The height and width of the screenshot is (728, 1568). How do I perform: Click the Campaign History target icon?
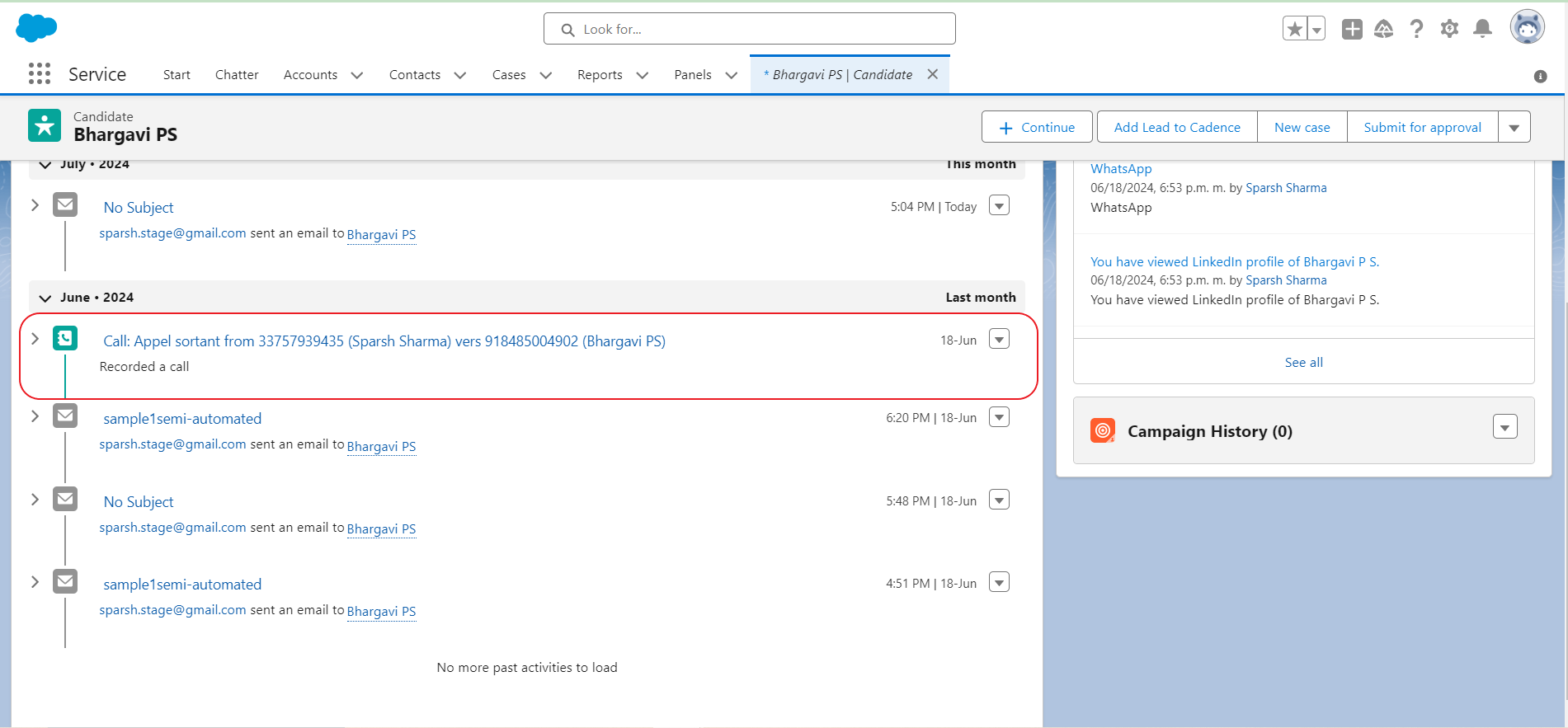1103,430
